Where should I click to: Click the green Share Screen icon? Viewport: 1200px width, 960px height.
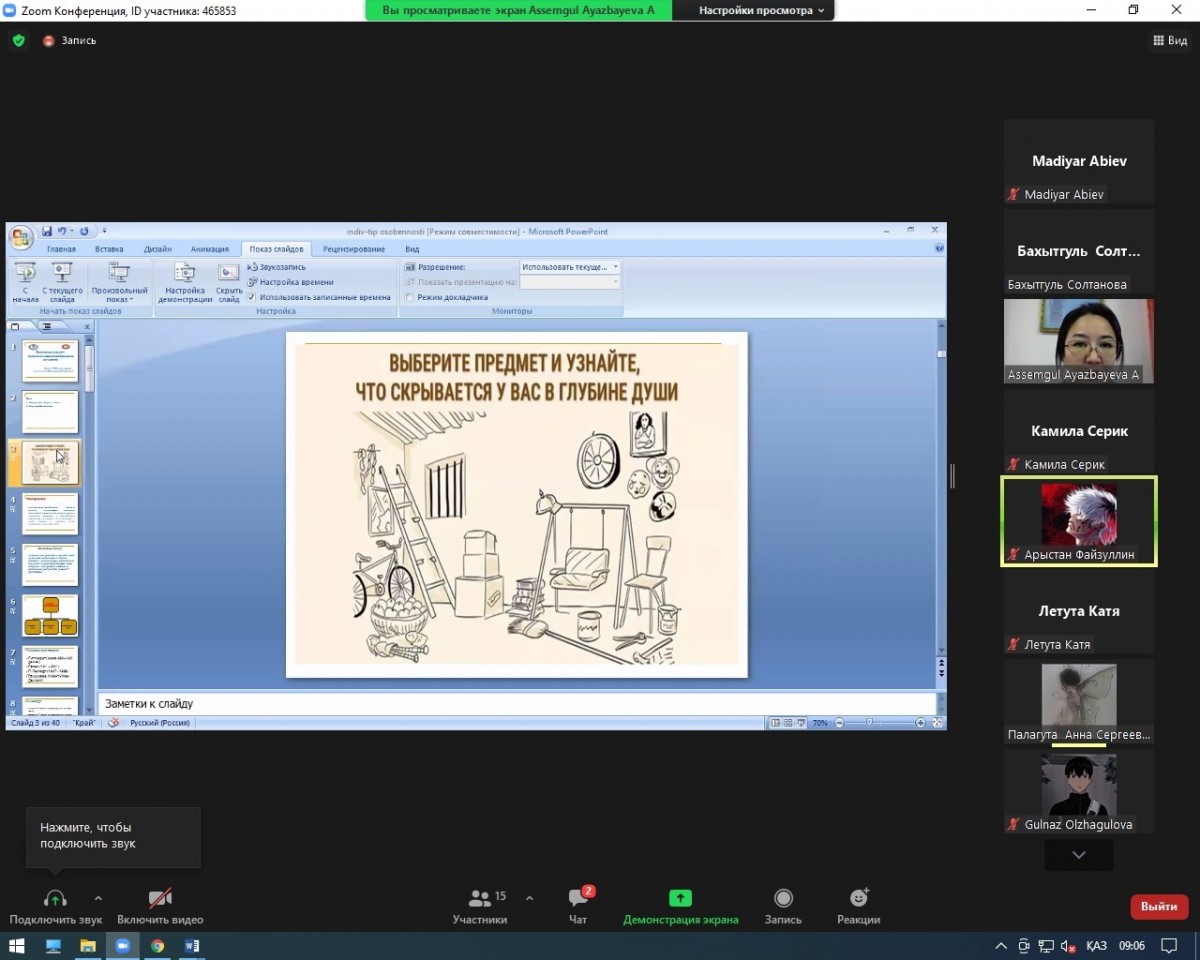[680, 898]
